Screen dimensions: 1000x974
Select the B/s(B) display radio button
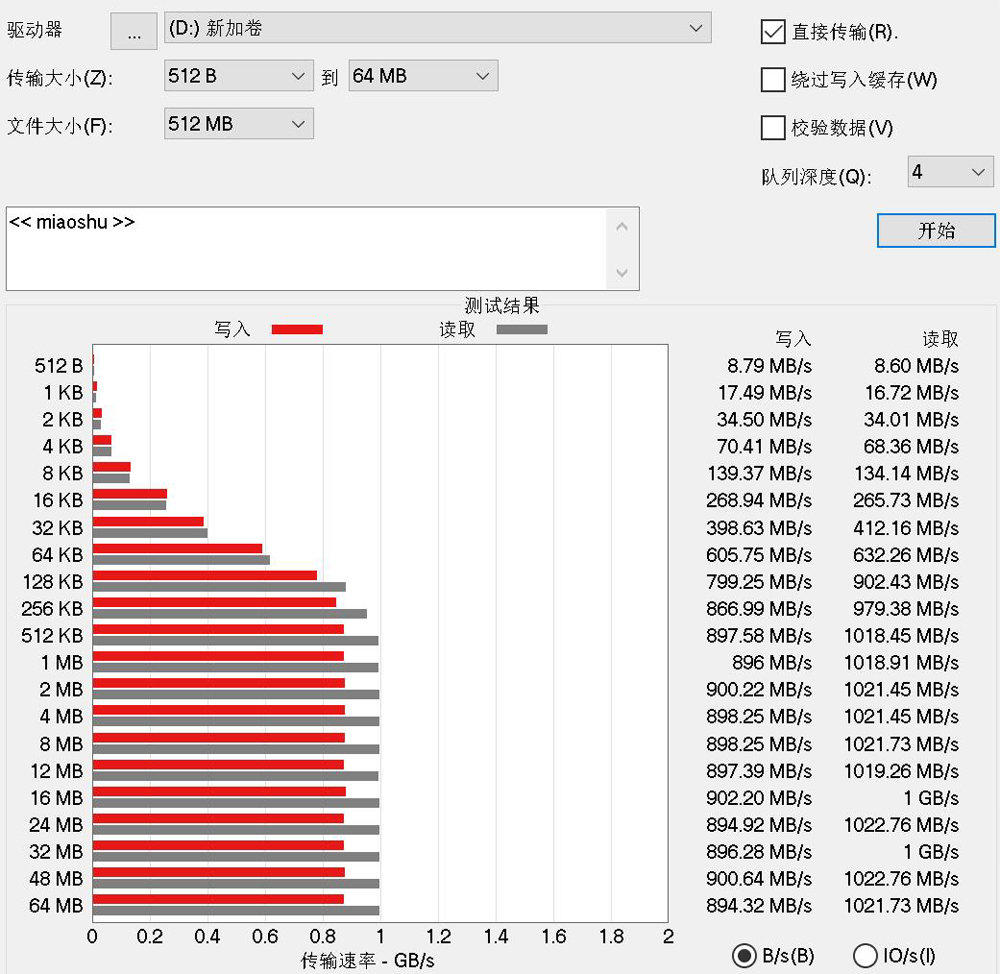point(745,956)
